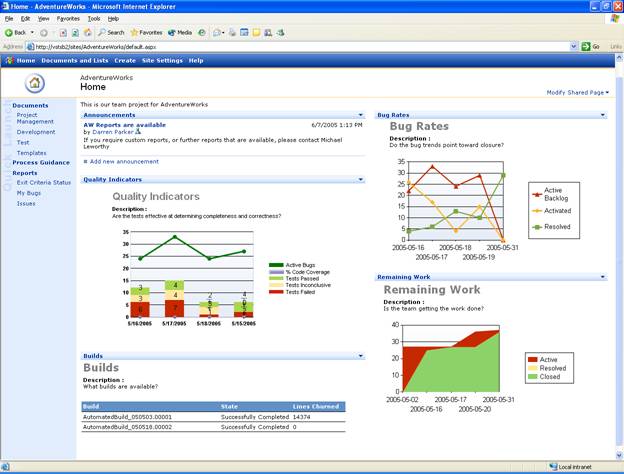The height and width of the screenshot is (474, 624).
Task: Expand the Builds web part menu arrow
Action: tap(361, 356)
